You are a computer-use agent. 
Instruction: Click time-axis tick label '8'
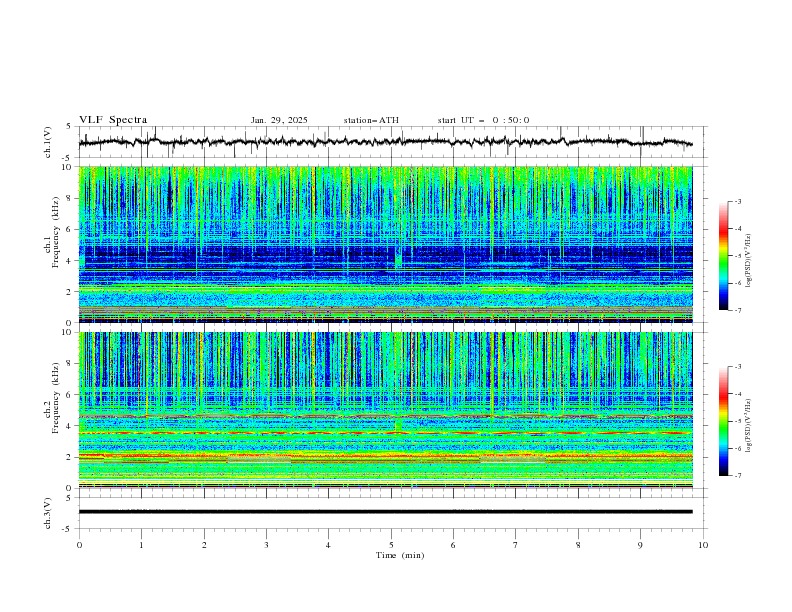tap(578, 545)
